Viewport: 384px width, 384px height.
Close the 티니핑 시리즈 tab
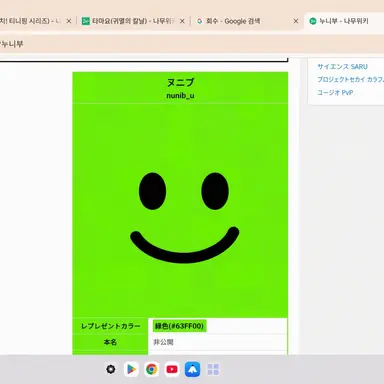click(69, 21)
